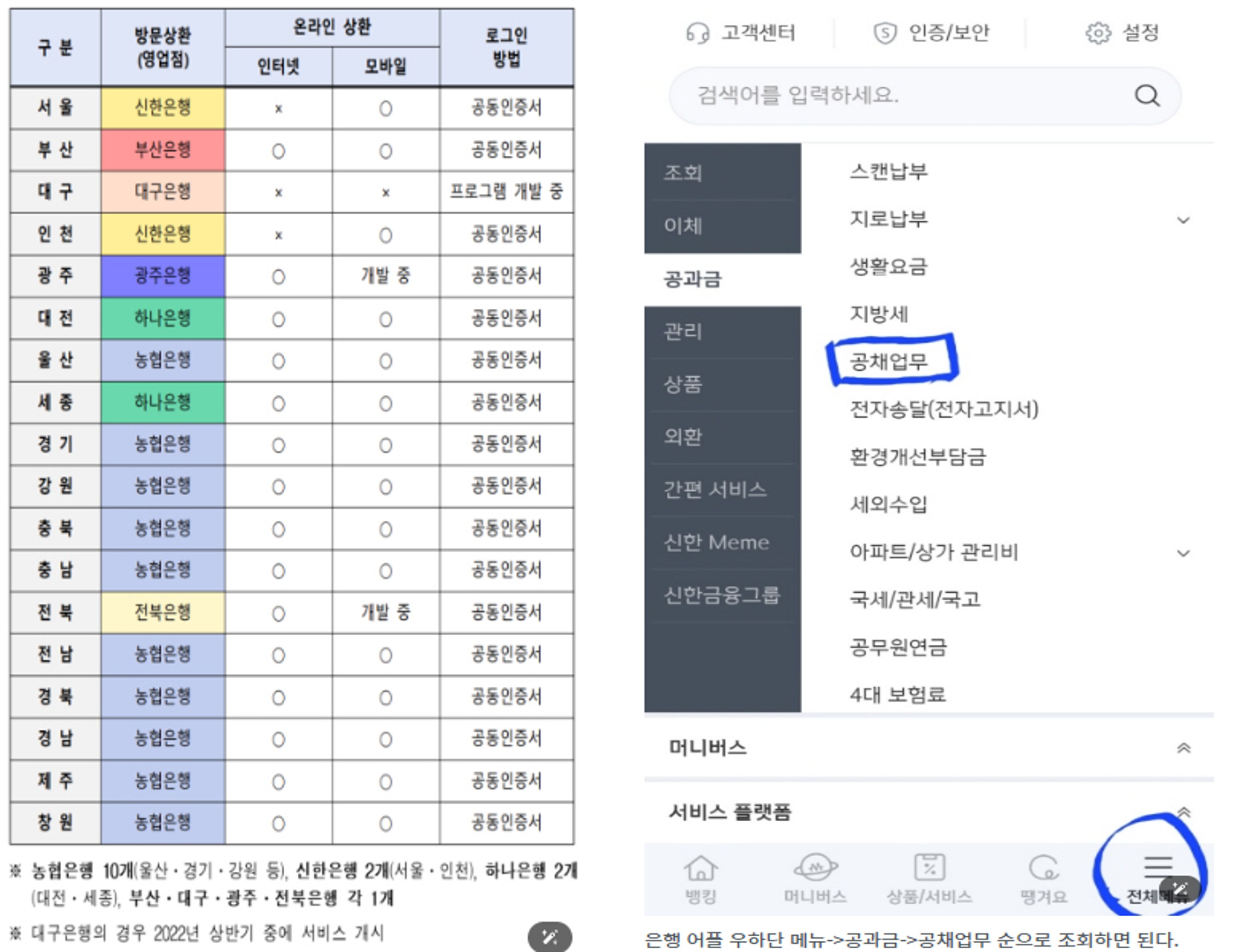Click 농협은행 cell in 울산 row
This screenshot has height=952, width=1240.
tap(163, 360)
